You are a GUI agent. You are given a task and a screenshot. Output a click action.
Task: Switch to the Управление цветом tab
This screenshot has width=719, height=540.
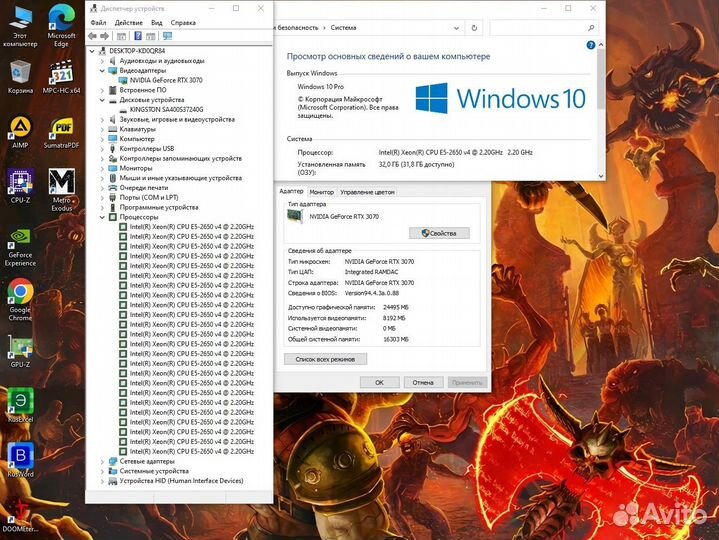[x=367, y=192]
